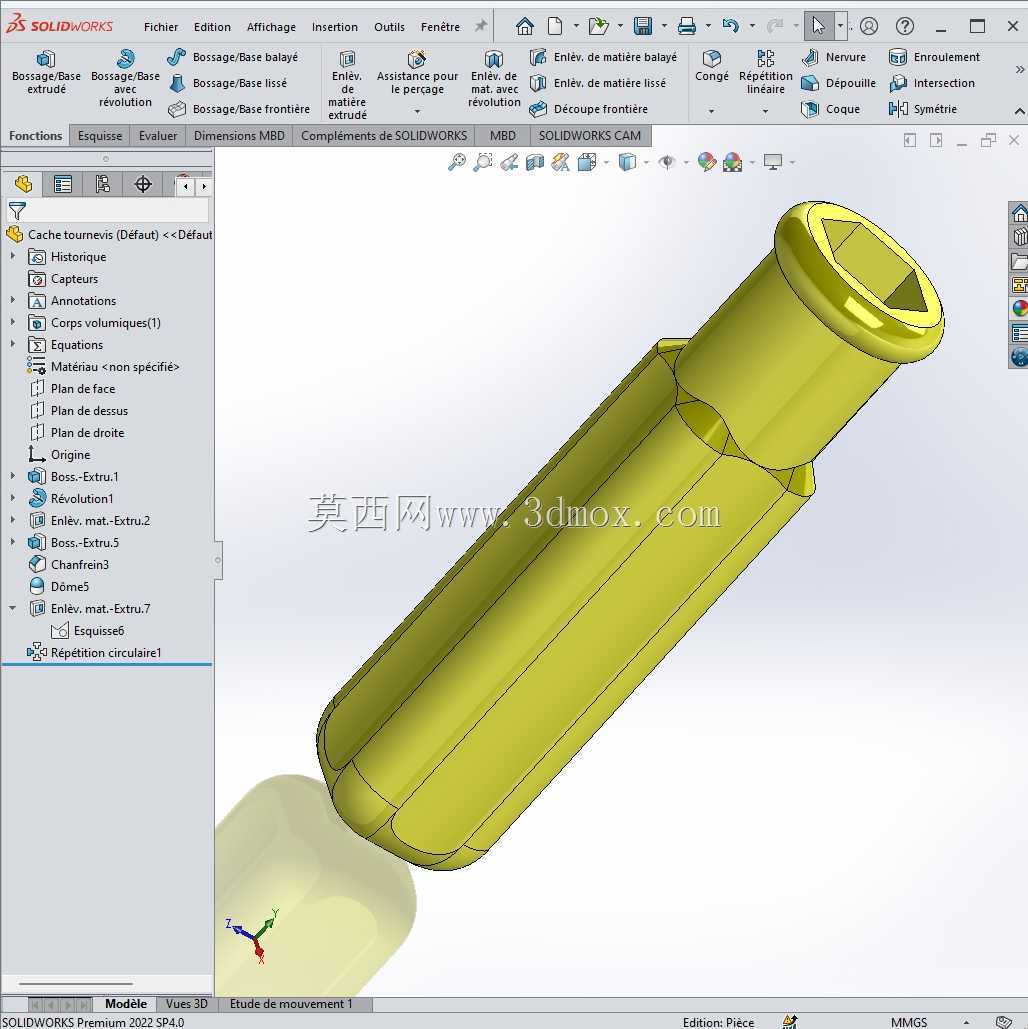Expand Corps volumiques(1) node
The image size is (1028, 1029).
(x=12, y=323)
